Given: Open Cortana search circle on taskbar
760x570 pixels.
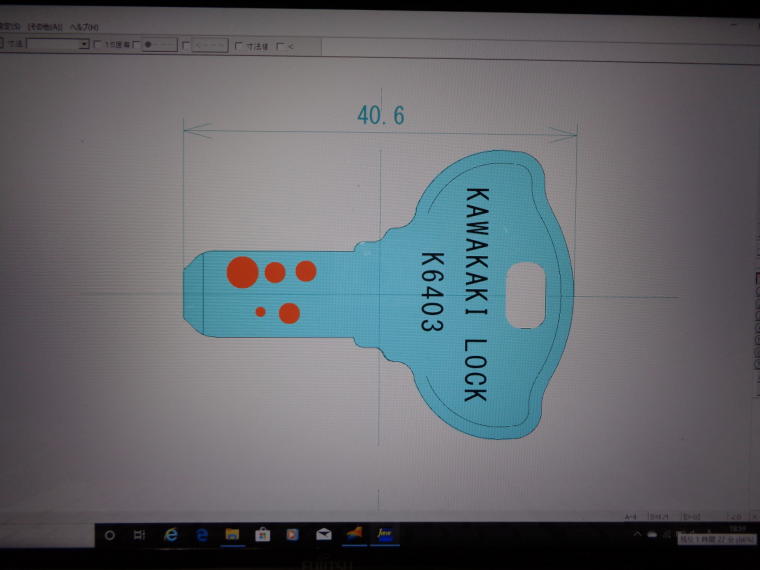Looking at the screenshot, I should (x=110, y=535).
